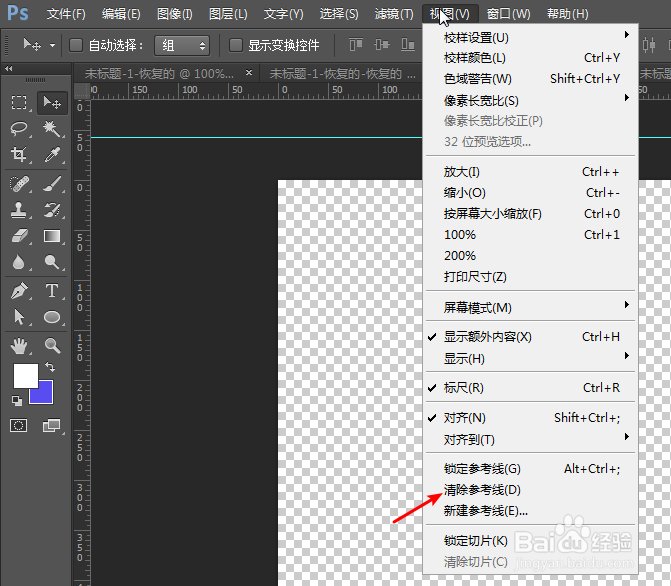Select the Gradient tool
671x586 pixels.
coord(52,236)
